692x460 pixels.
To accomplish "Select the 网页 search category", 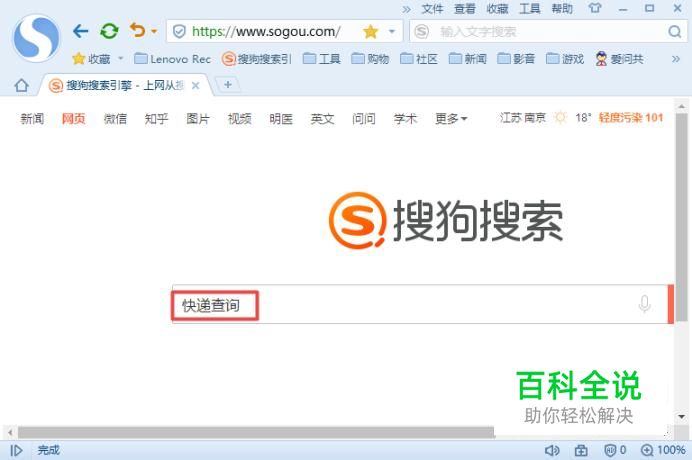I will tap(73, 118).
